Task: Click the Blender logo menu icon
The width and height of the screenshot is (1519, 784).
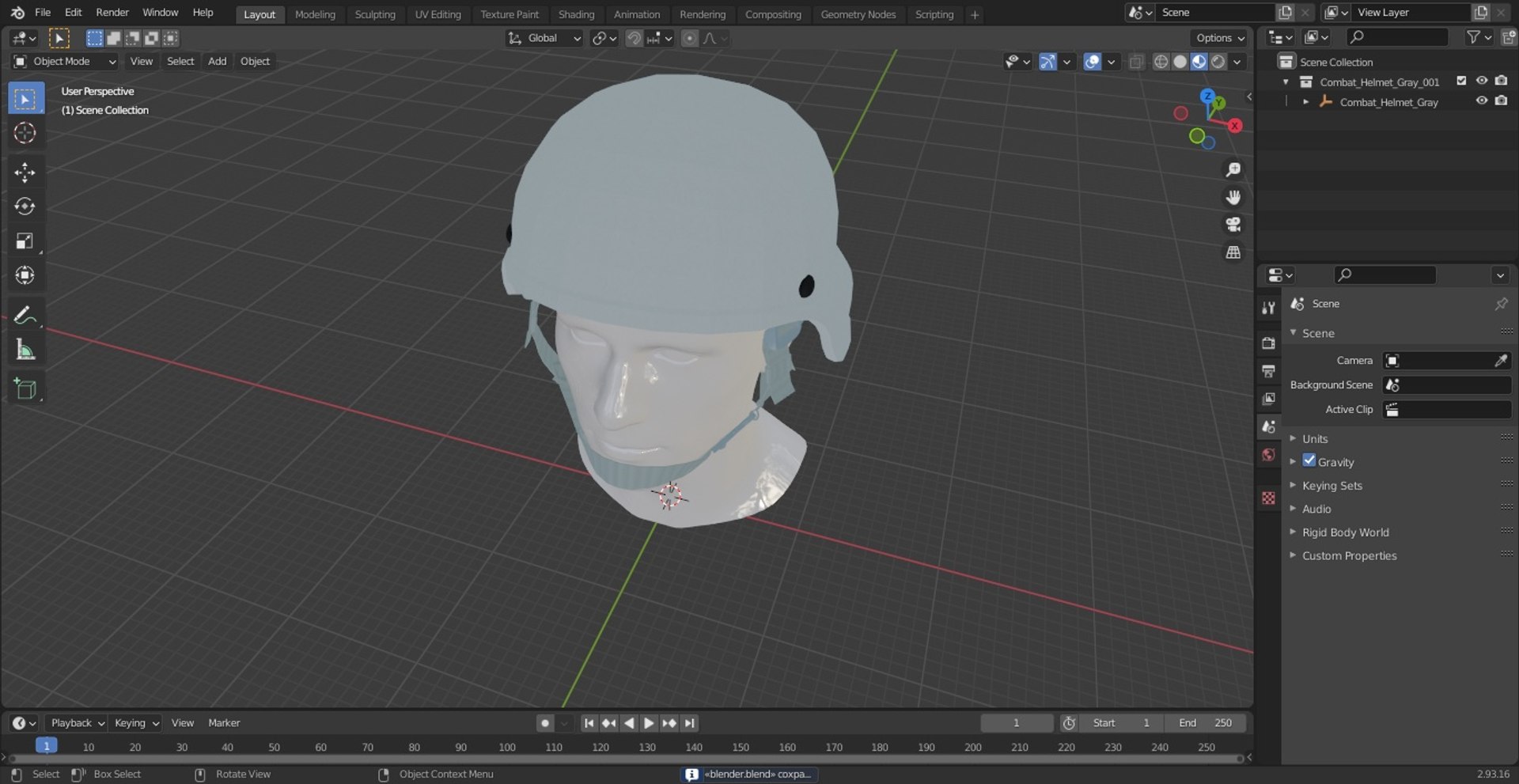Action: [17, 13]
